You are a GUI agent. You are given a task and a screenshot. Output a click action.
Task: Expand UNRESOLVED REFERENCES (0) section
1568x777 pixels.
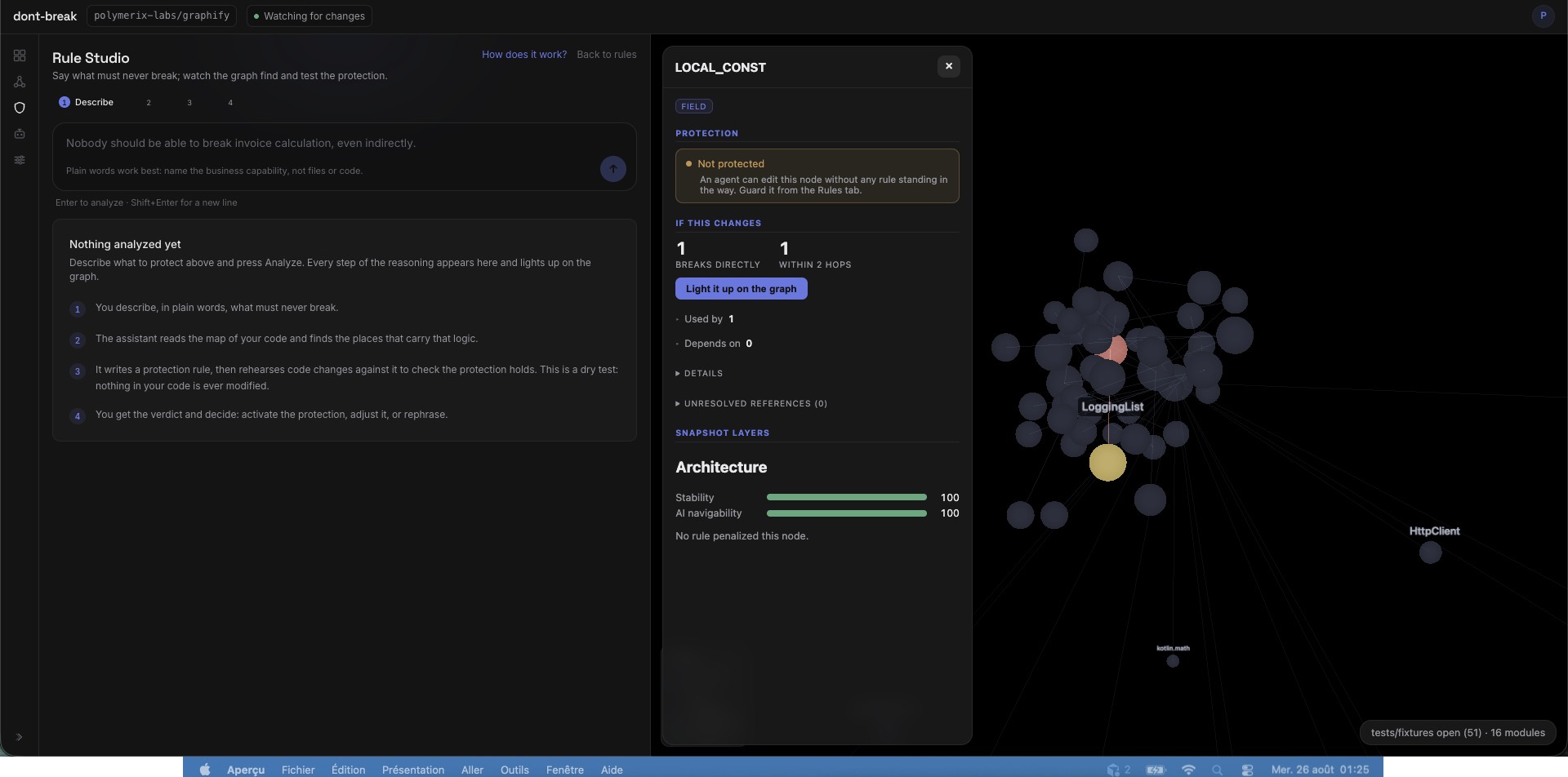751,403
